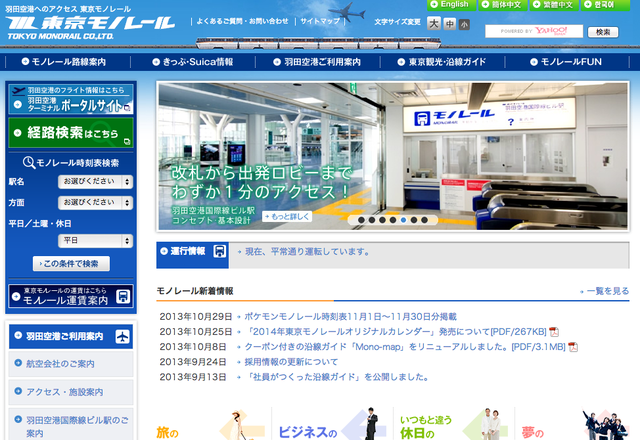
Task: Select second slideshow dot
Action: 372,220
